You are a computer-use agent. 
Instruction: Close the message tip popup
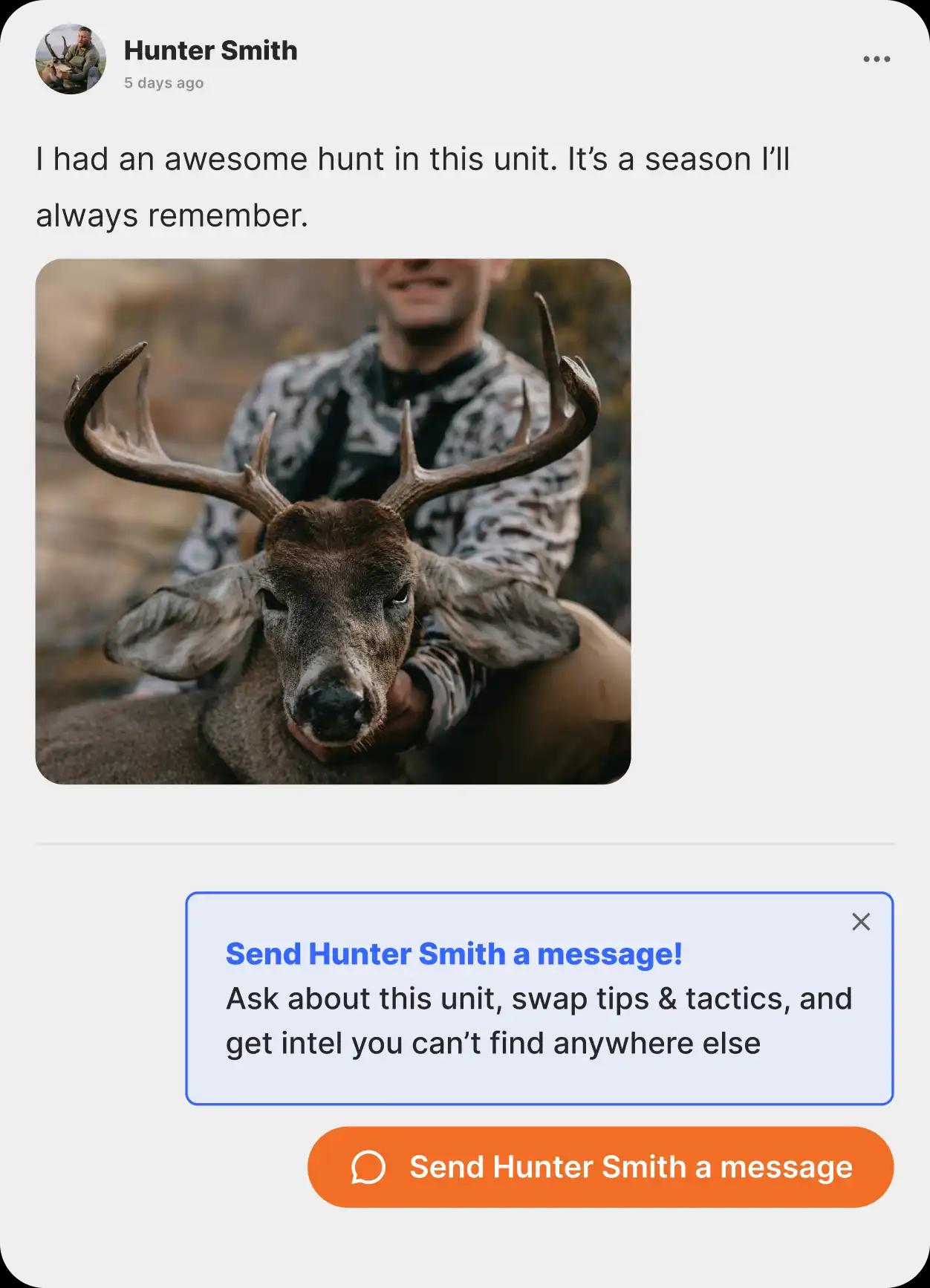tap(861, 922)
